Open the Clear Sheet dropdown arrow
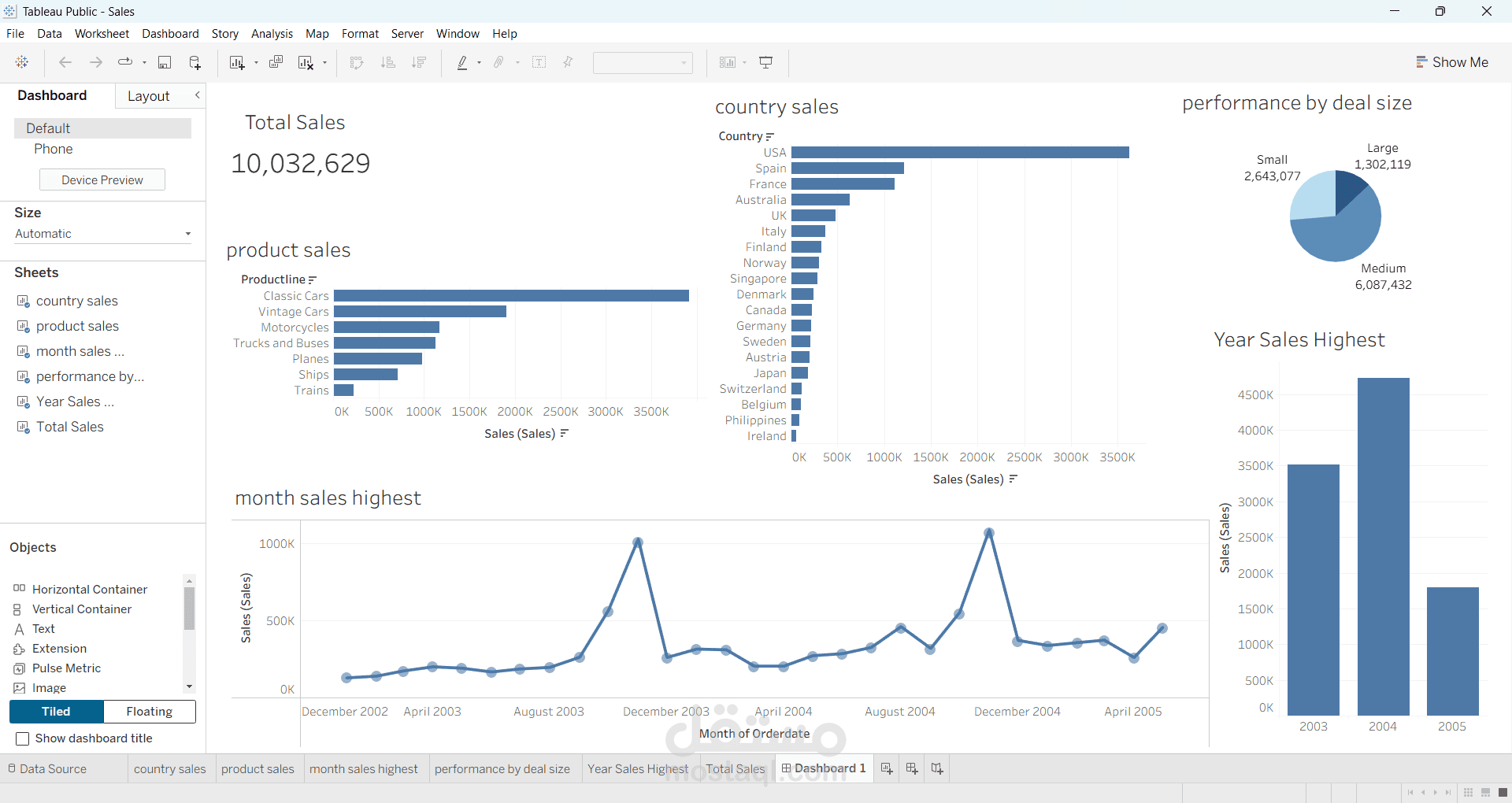The width and height of the screenshot is (1512, 803). (324, 63)
